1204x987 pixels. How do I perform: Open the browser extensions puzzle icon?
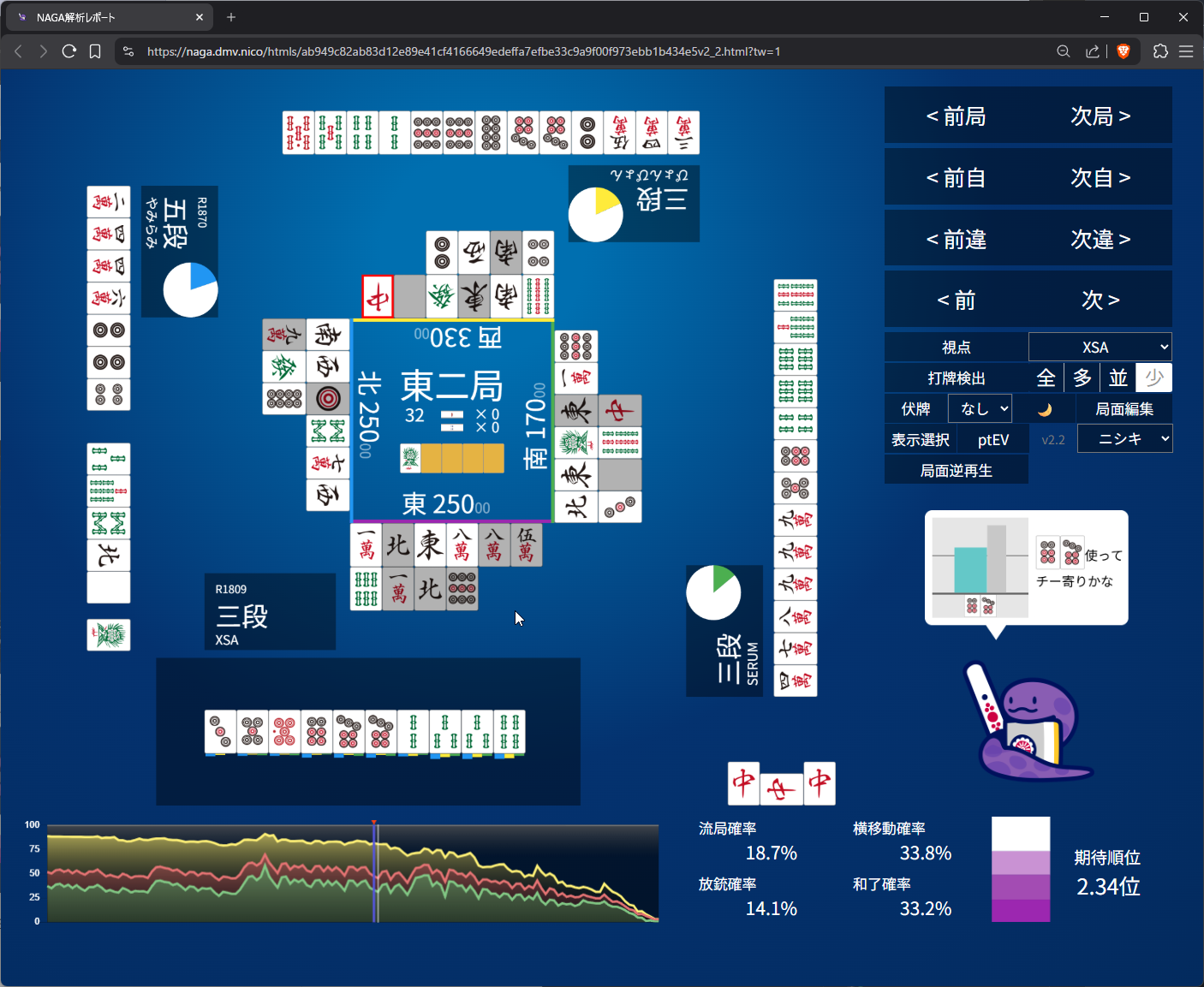tap(1160, 51)
